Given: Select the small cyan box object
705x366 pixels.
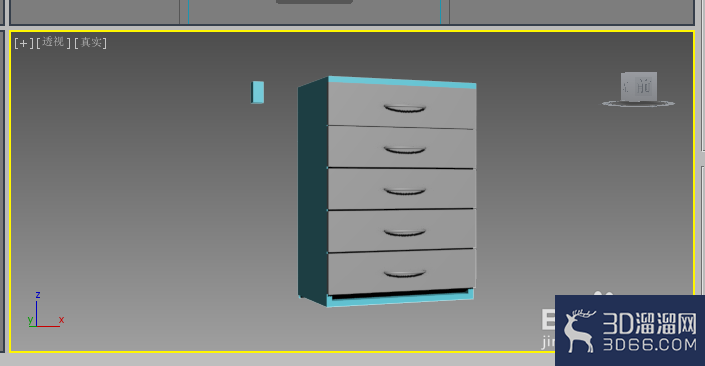Looking at the screenshot, I should (x=258, y=92).
